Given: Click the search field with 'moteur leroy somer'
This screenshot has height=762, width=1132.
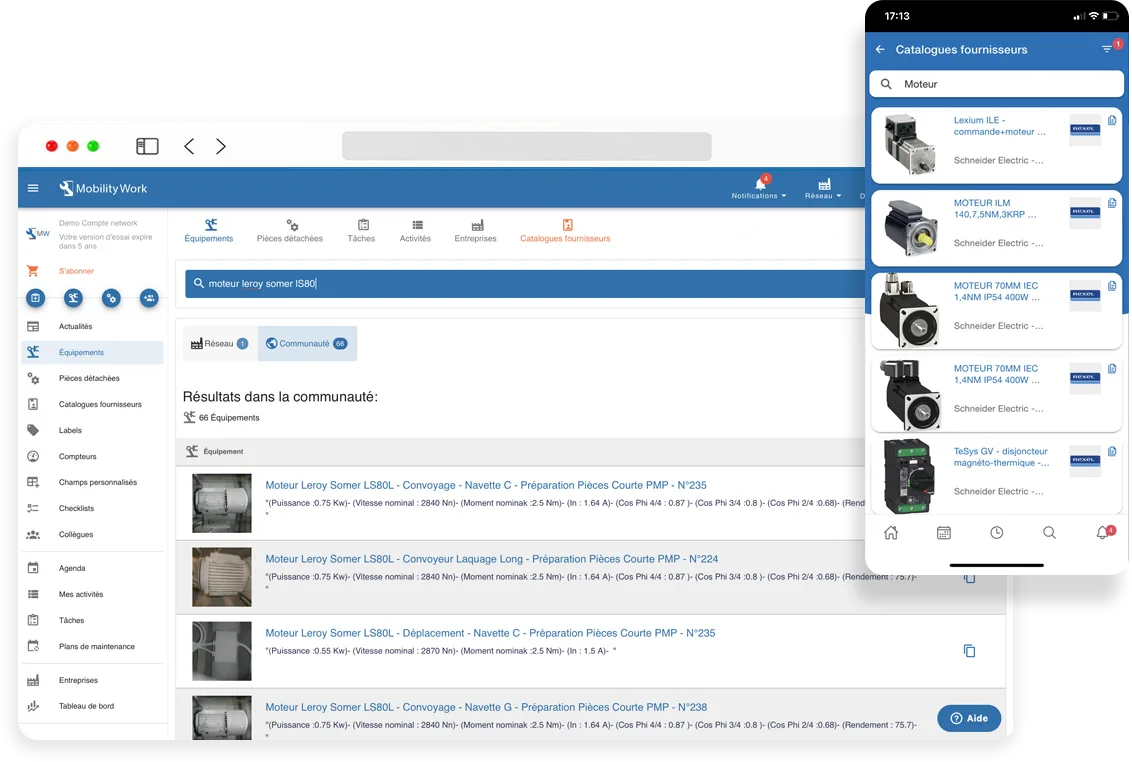Looking at the screenshot, I should tap(525, 284).
